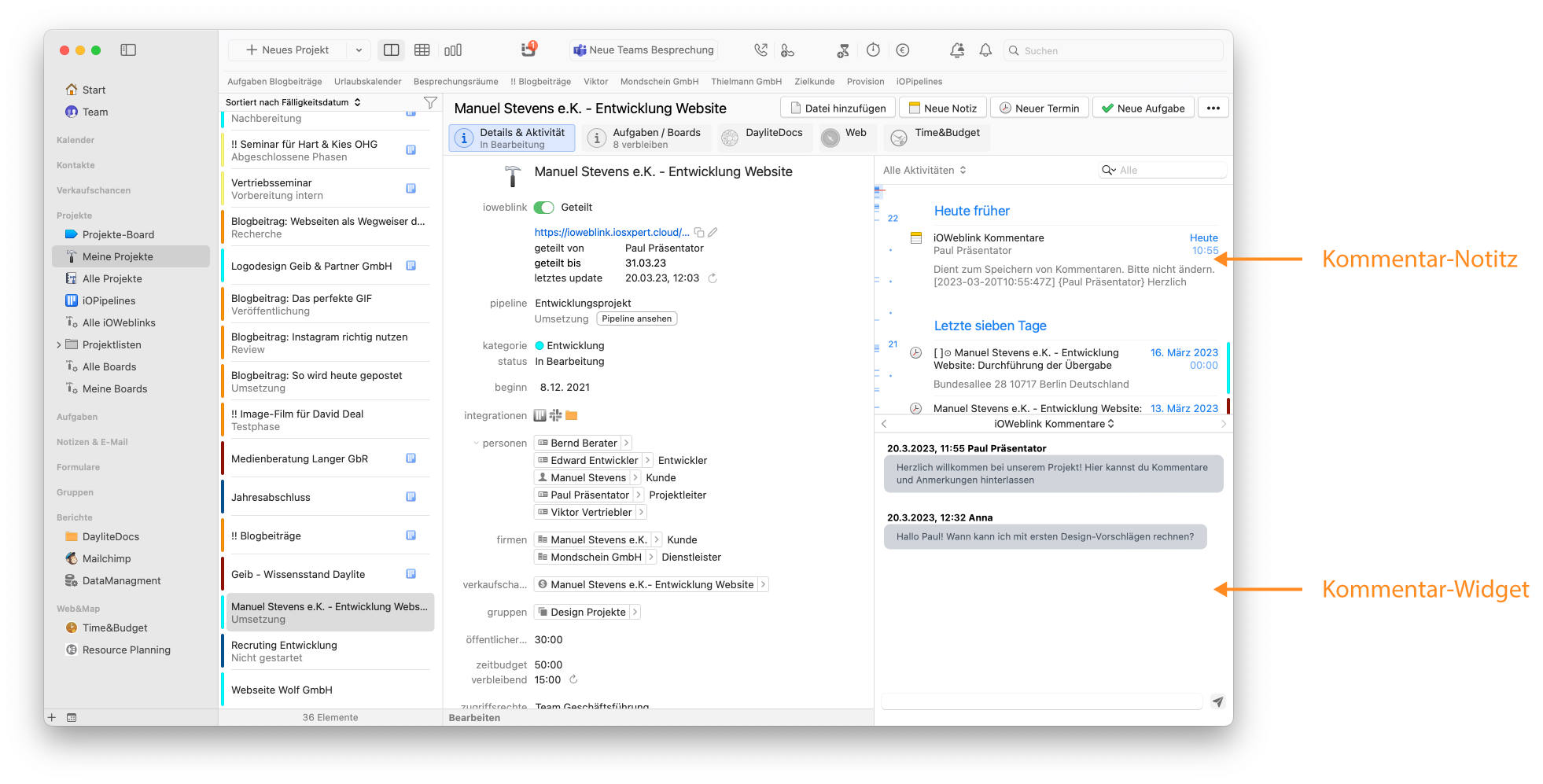Open the ioweblink.iosxpert.cloud URL link

click(x=612, y=233)
